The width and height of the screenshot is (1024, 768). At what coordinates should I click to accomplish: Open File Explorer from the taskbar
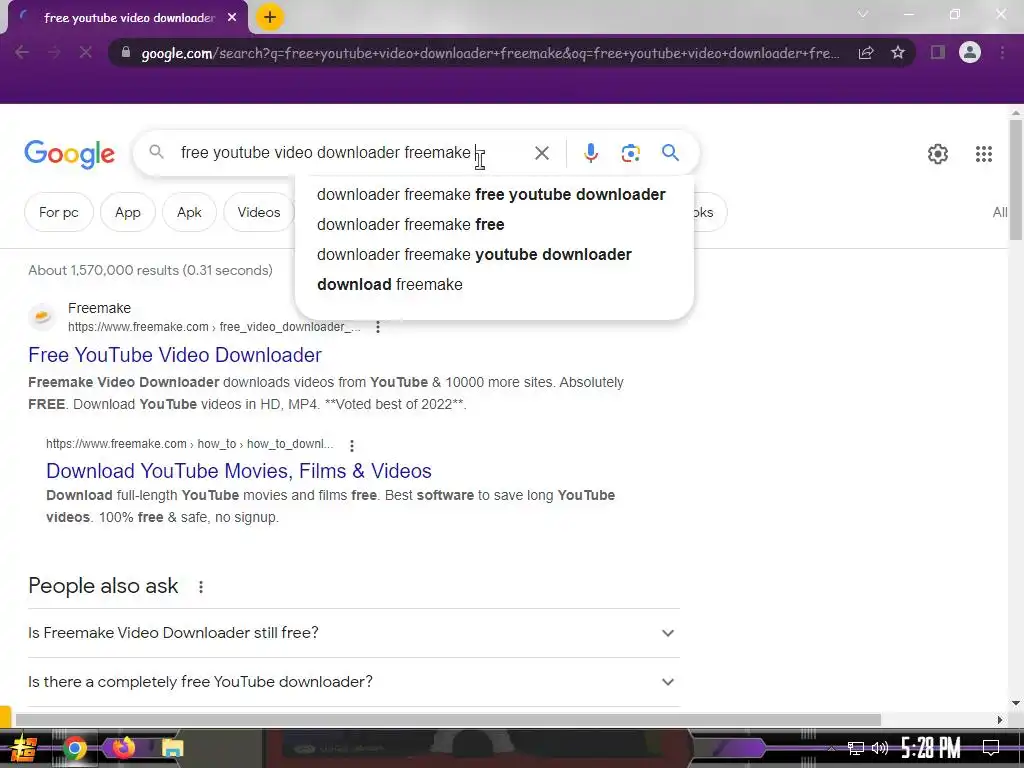point(172,748)
